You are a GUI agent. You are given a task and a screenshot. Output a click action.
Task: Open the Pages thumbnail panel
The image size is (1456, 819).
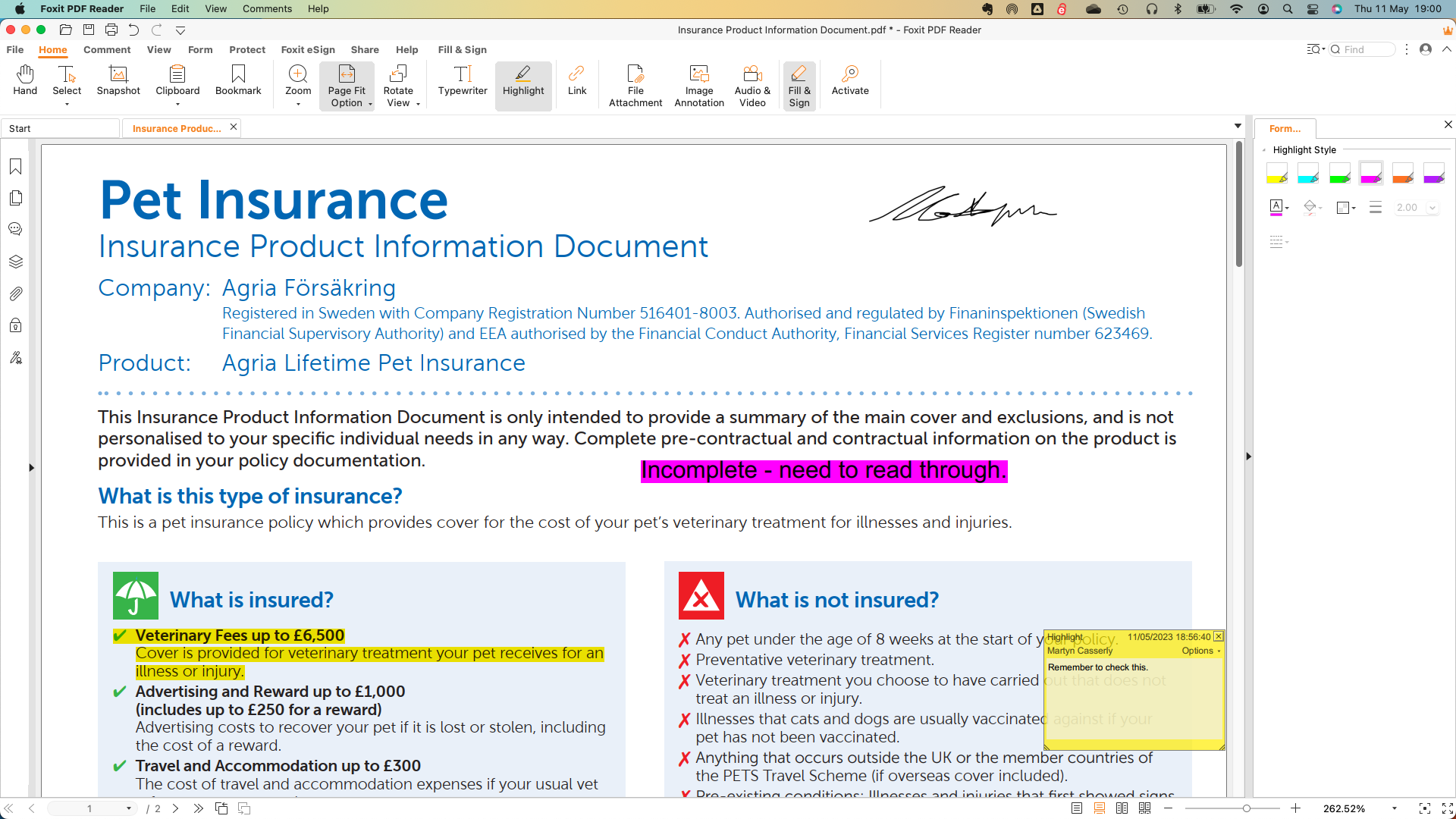click(15, 198)
